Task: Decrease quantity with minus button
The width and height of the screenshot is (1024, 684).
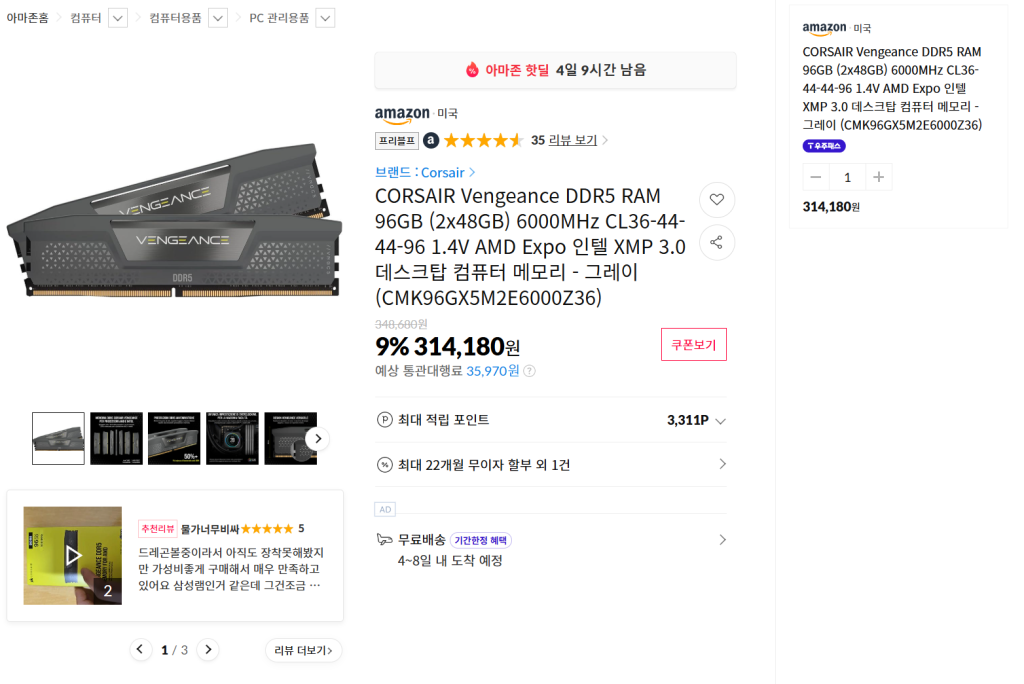Action: [x=816, y=177]
